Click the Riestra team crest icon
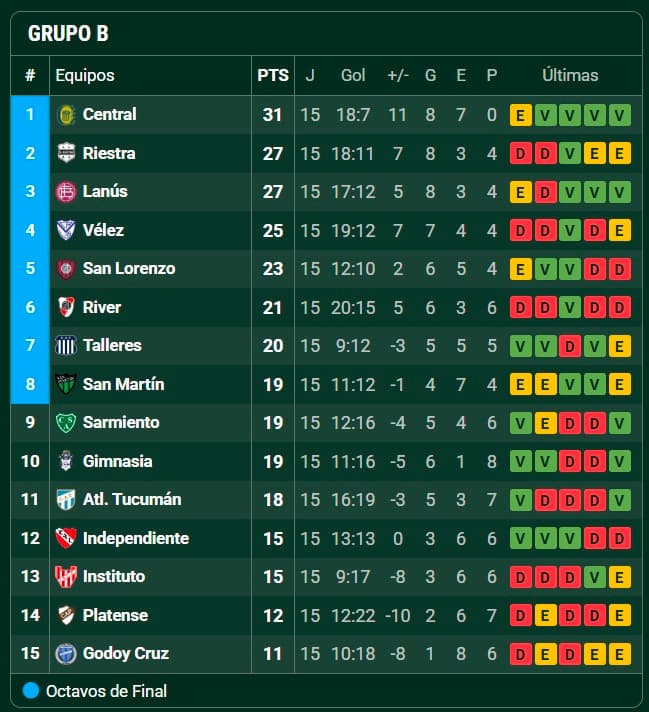This screenshot has height=712, width=649. 66,153
